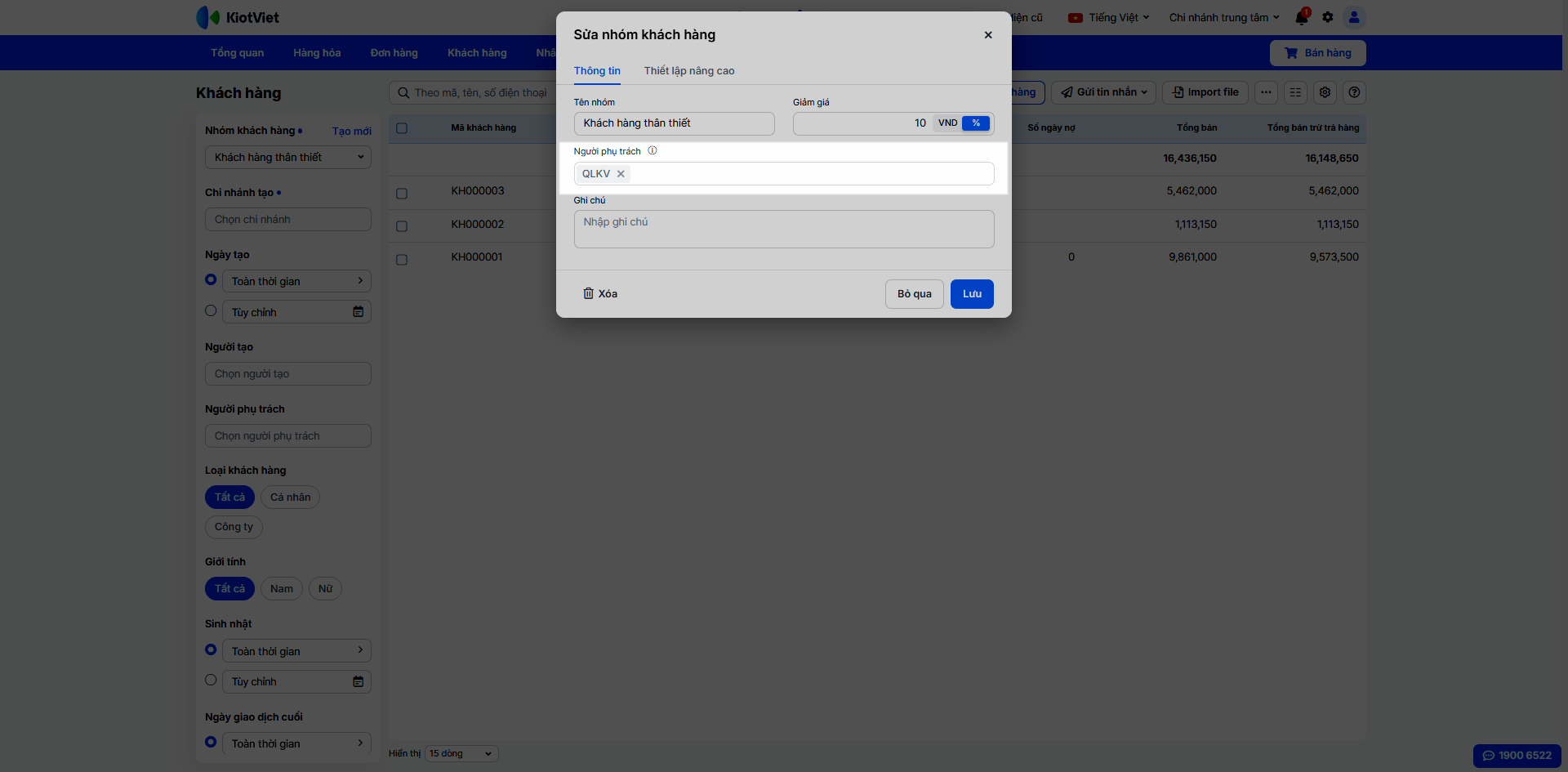The height and width of the screenshot is (772, 1568).
Task: Open the Đơn hàng menu
Action: (394, 53)
